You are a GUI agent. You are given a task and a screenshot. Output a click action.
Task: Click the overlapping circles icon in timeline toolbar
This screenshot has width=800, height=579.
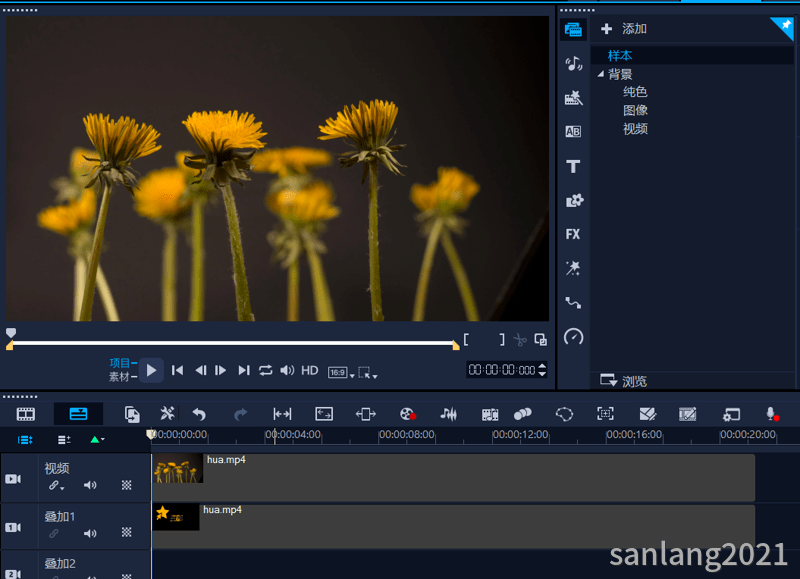(522, 414)
